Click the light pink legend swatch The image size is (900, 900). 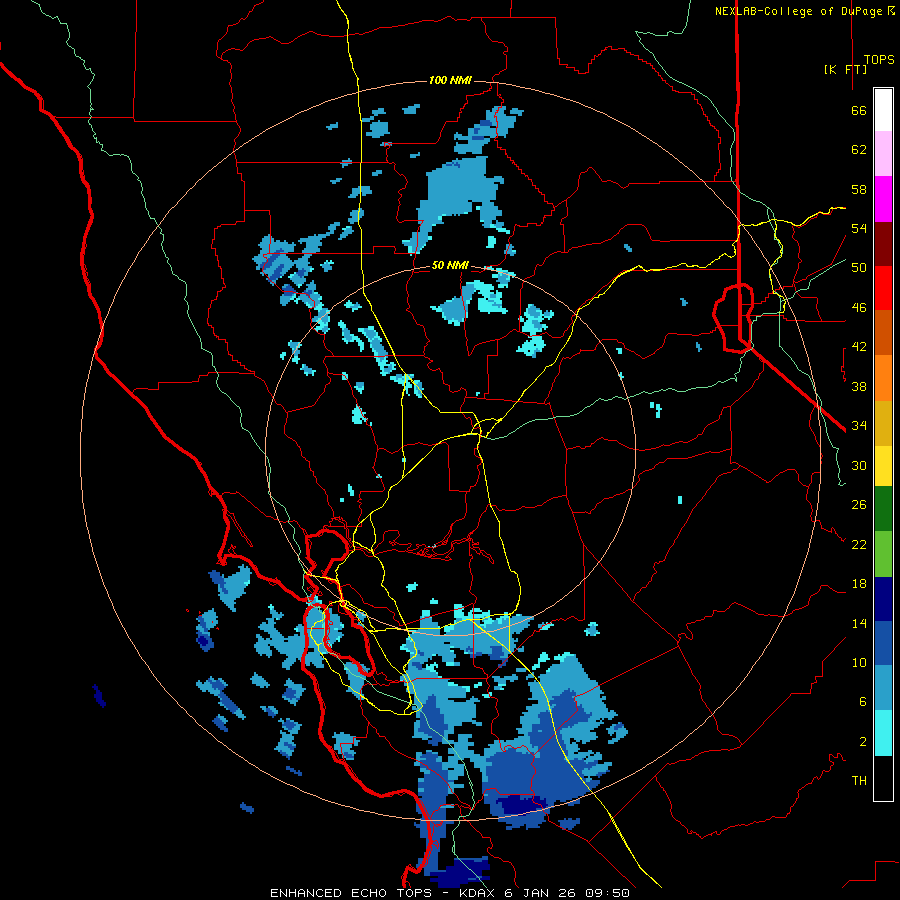(x=883, y=154)
